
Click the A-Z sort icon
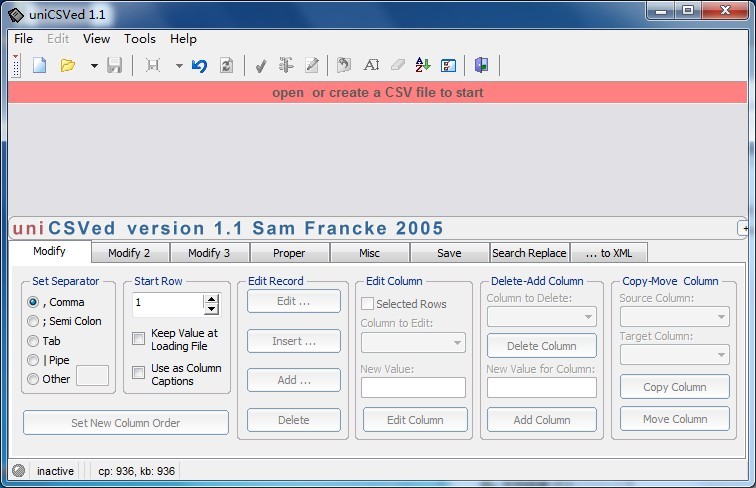click(x=422, y=66)
